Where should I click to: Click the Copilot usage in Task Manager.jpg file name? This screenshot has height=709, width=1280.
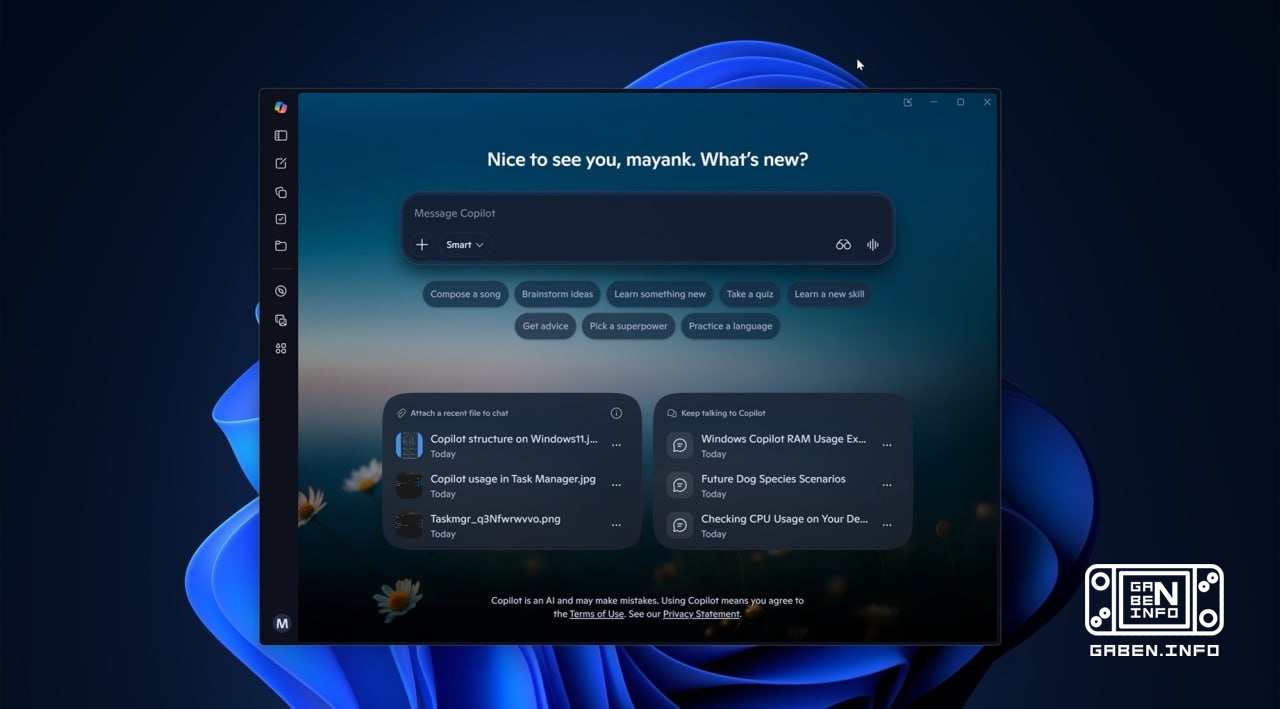coord(513,479)
